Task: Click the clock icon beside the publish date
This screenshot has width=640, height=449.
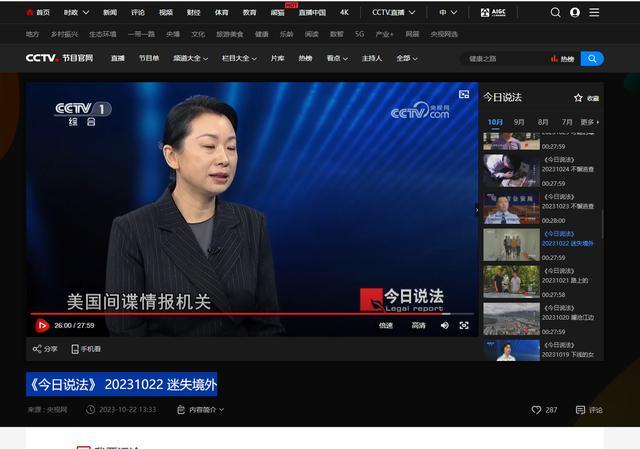Action: 90,409
